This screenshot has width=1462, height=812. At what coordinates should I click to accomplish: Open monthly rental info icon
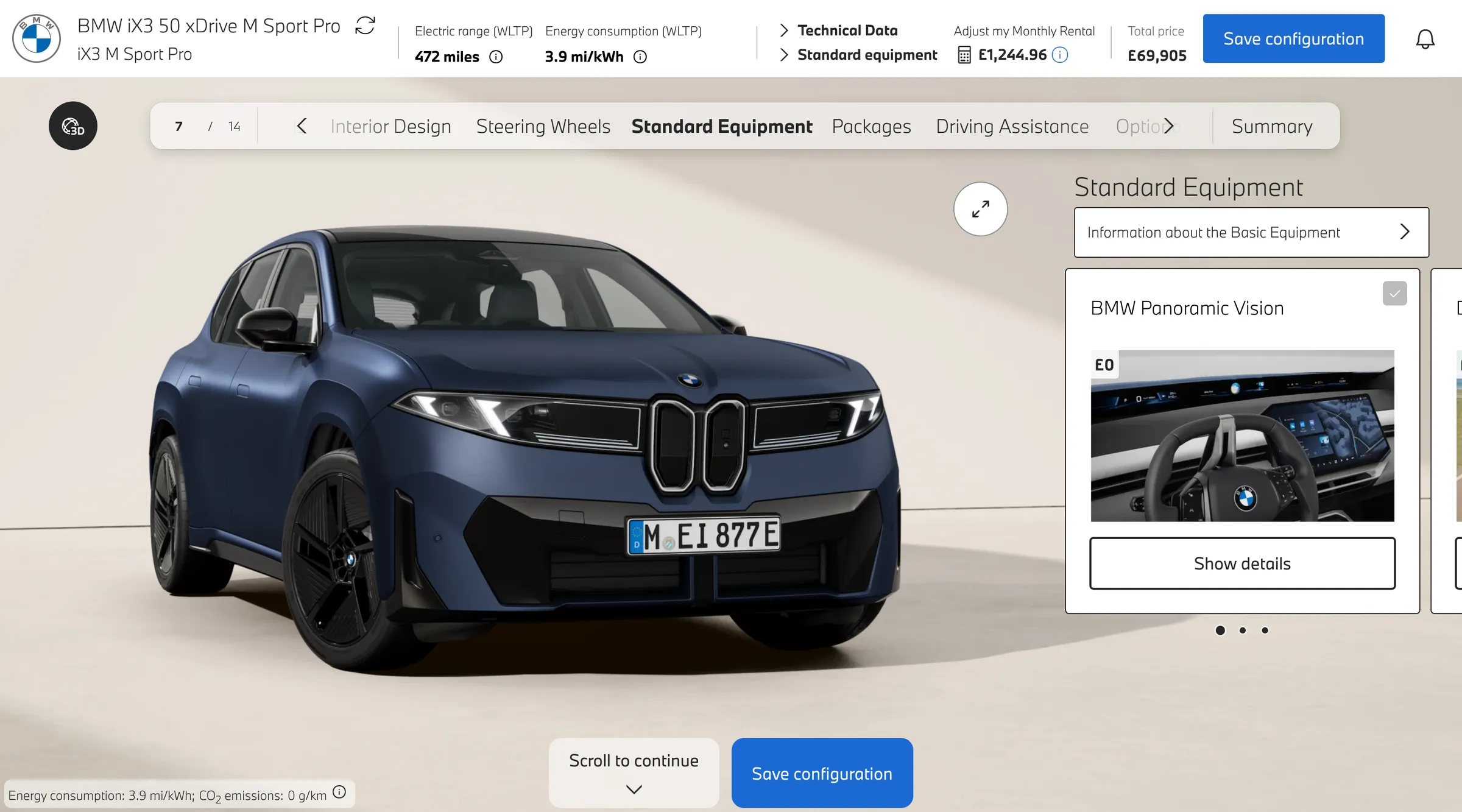click(1060, 55)
